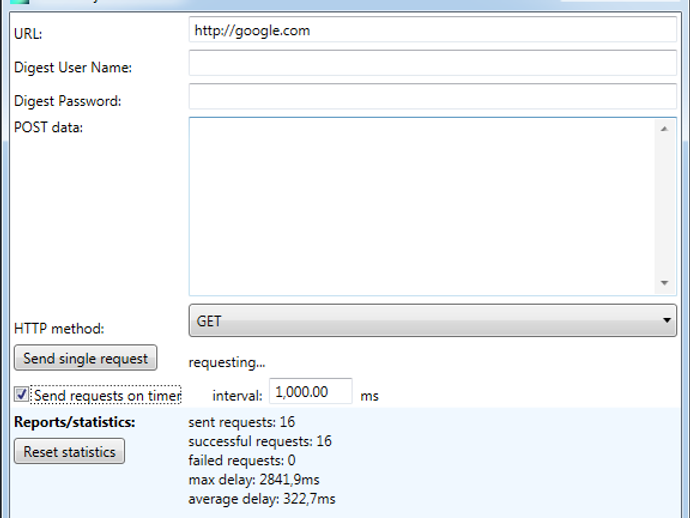This screenshot has width=690, height=518.
Task: Click the 'requesting...' status text
Action: tap(227, 363)
